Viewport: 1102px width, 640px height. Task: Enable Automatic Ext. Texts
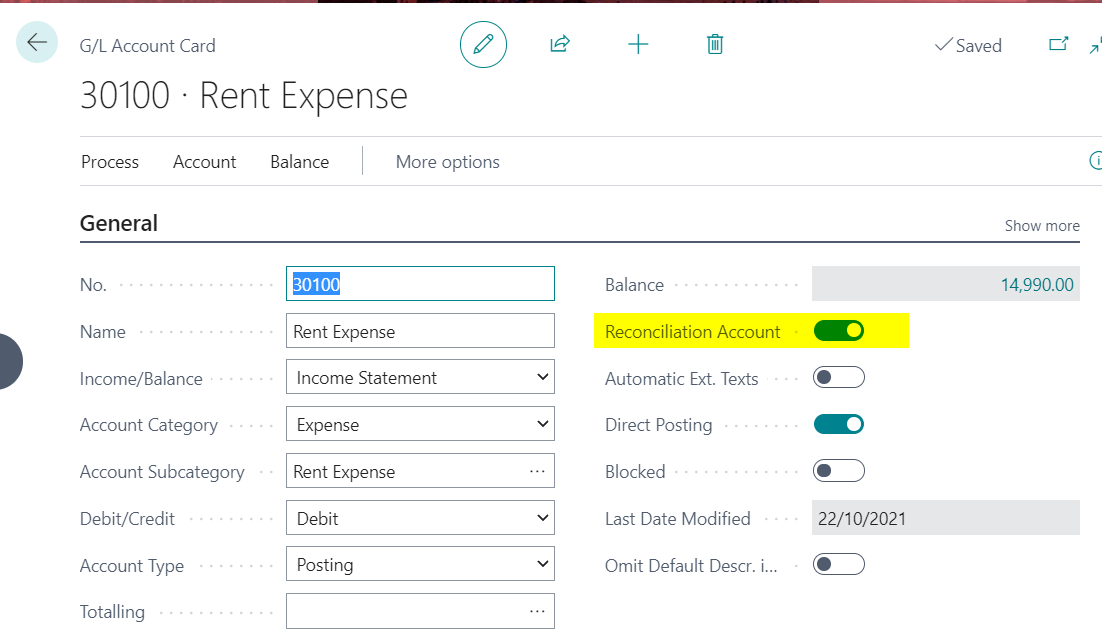coord(839,377)
